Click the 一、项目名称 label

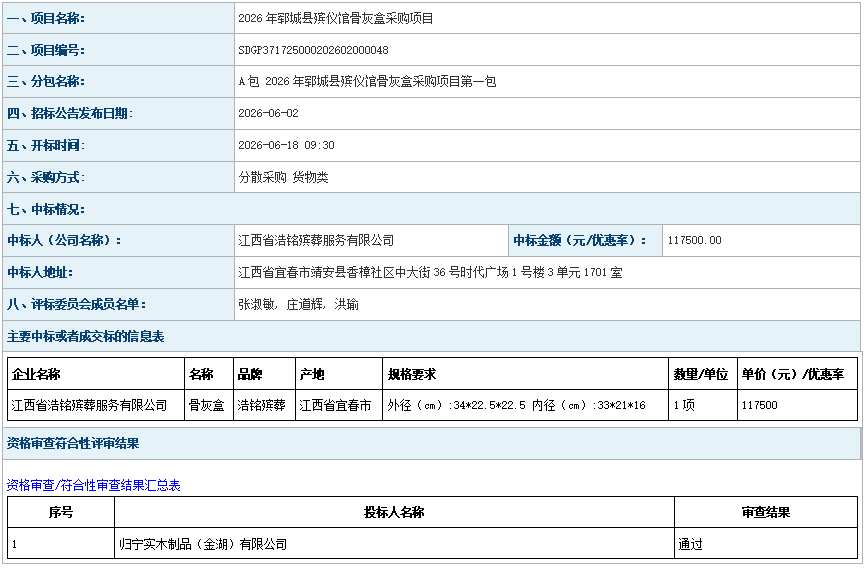coord(46,18)
